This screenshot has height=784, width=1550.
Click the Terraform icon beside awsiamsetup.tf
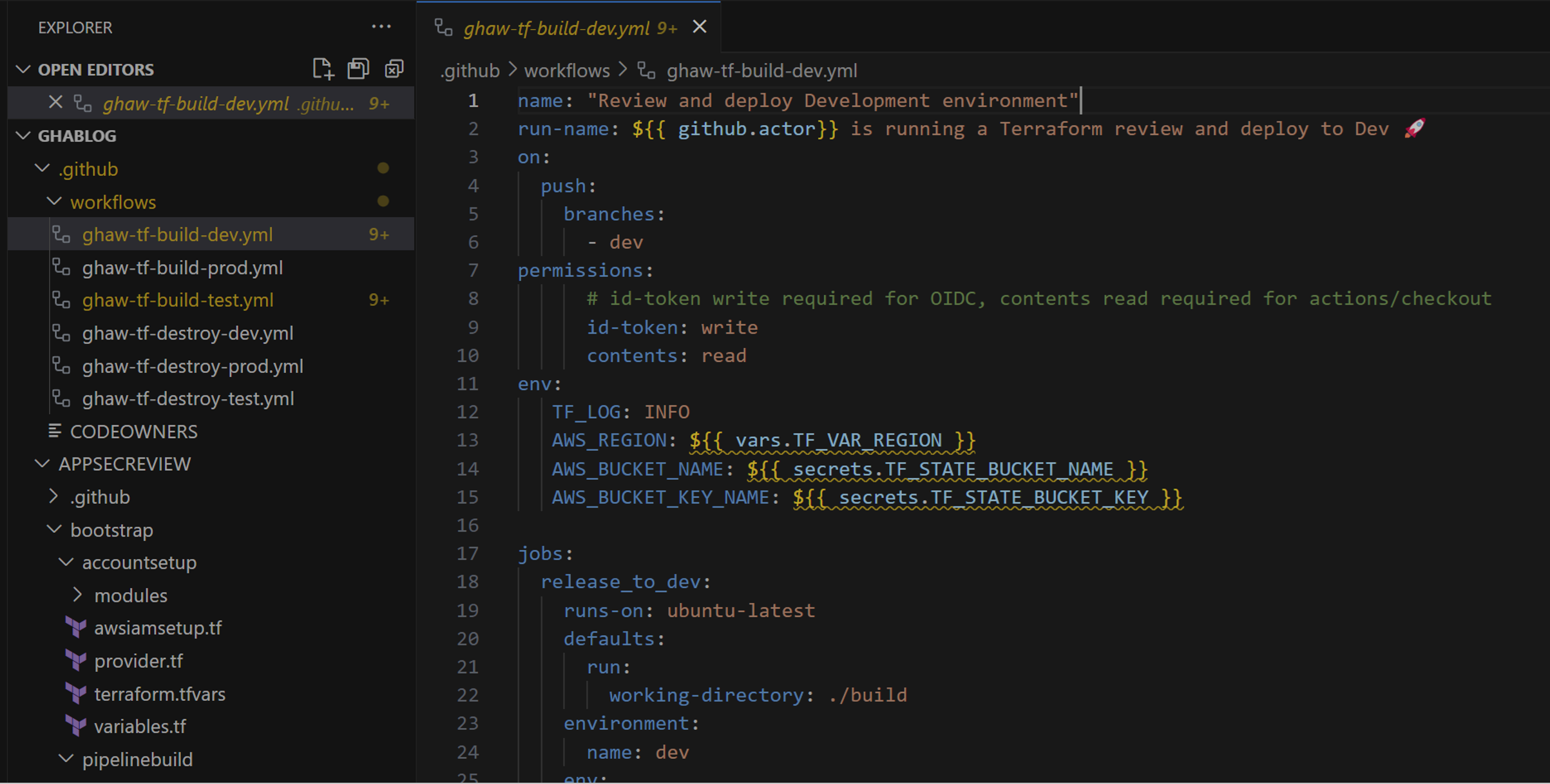coord(75,627)
